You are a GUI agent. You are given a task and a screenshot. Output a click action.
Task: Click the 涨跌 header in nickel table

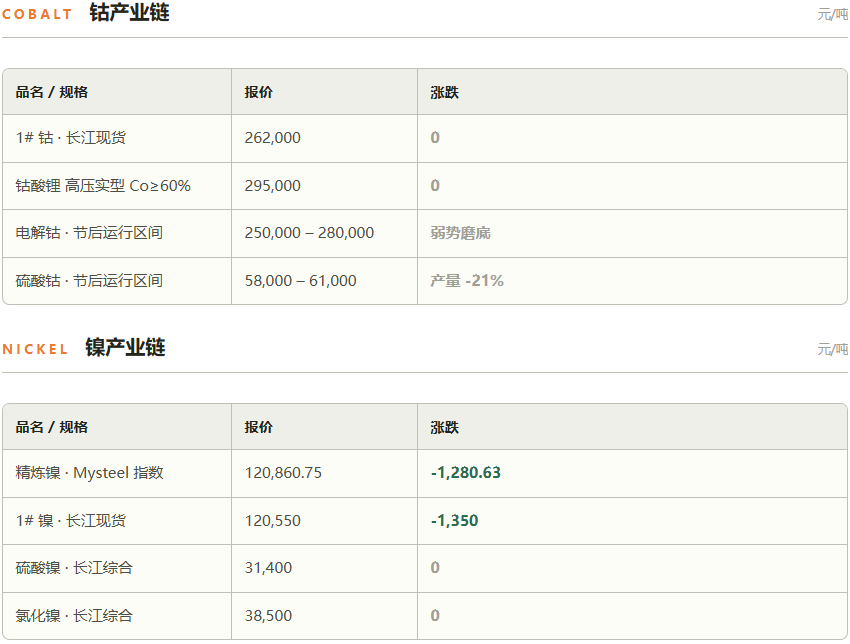pos(445,427)
